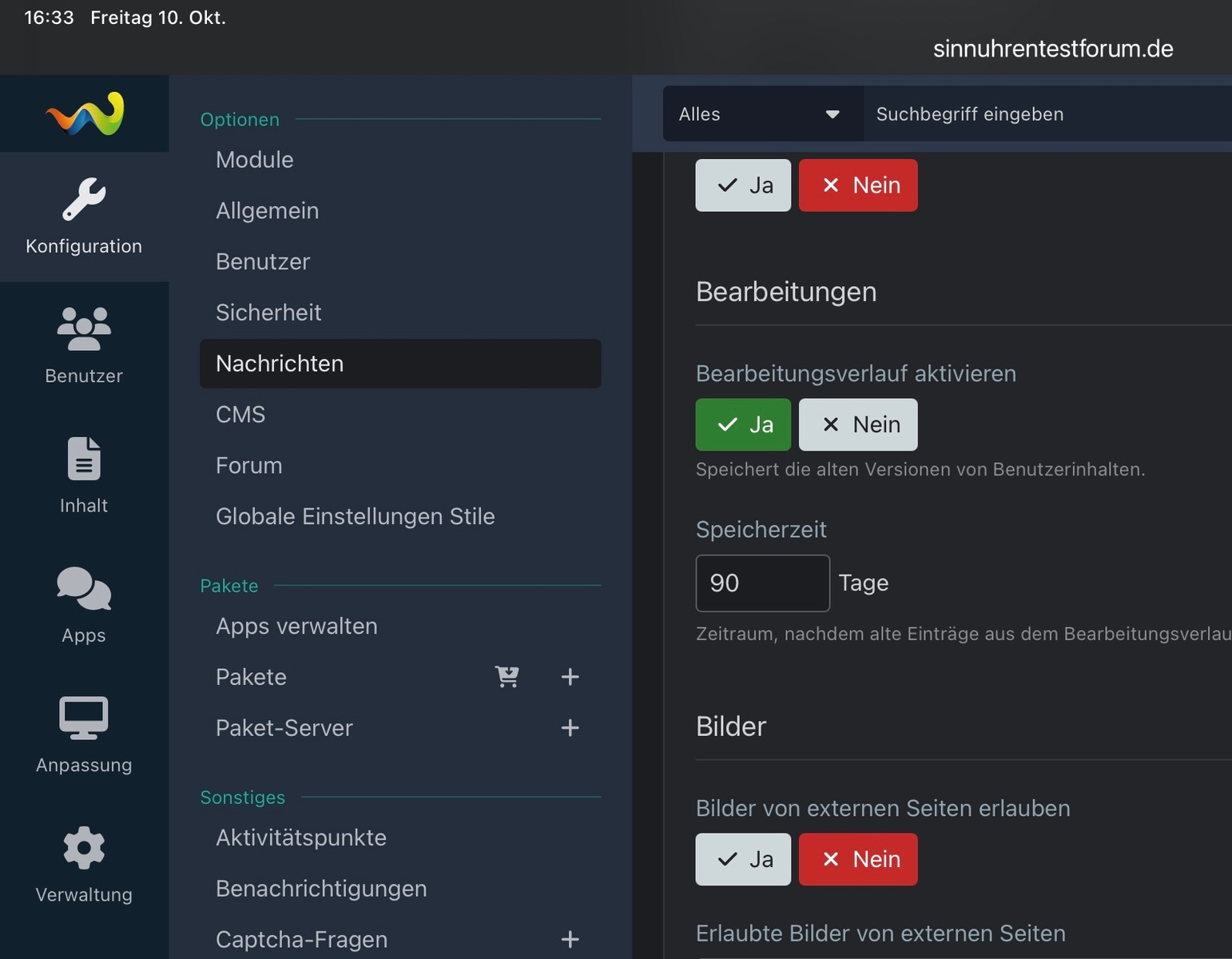Disable Bearbeitungsverlauf by choosing Nein
The width and height of the screenshot is (1232, 959).
858,424
